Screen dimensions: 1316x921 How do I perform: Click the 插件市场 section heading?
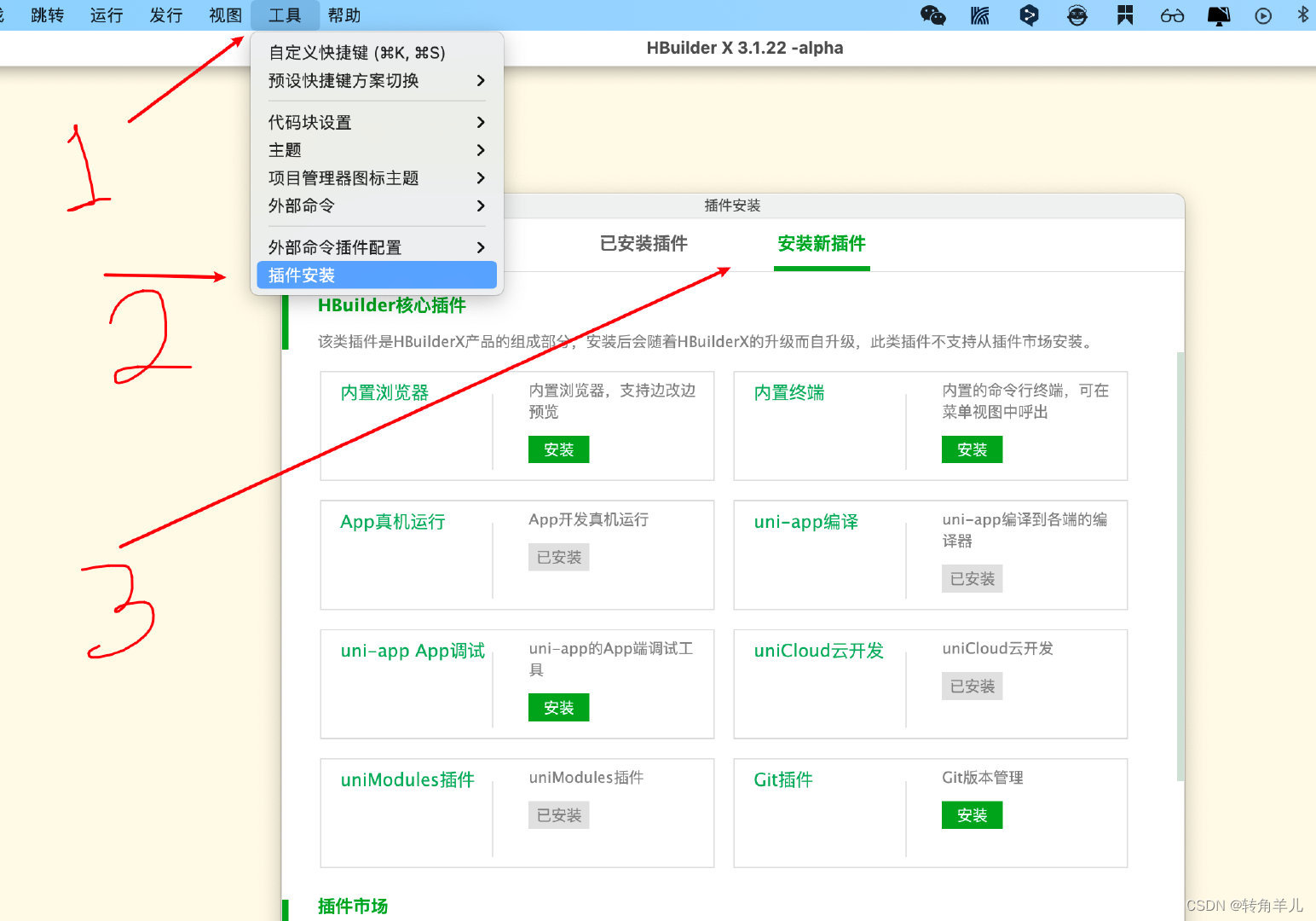pyautogui.click(x=353, y=906)
